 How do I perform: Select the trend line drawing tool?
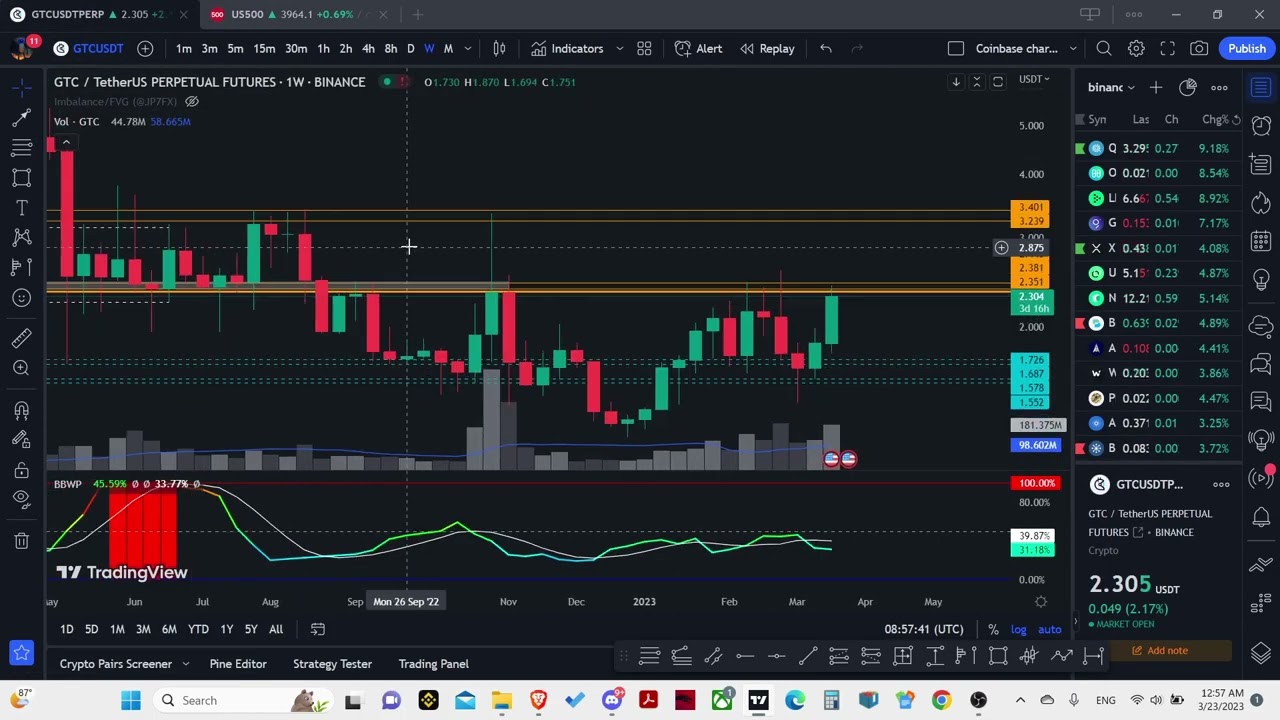[x=21, y=118]
